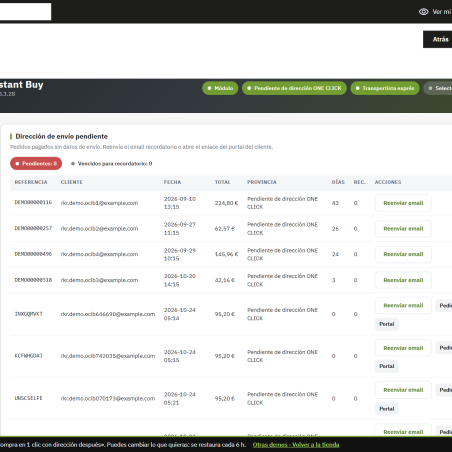Click the Transportista exprés pill
452x452 pixels.
385,88
